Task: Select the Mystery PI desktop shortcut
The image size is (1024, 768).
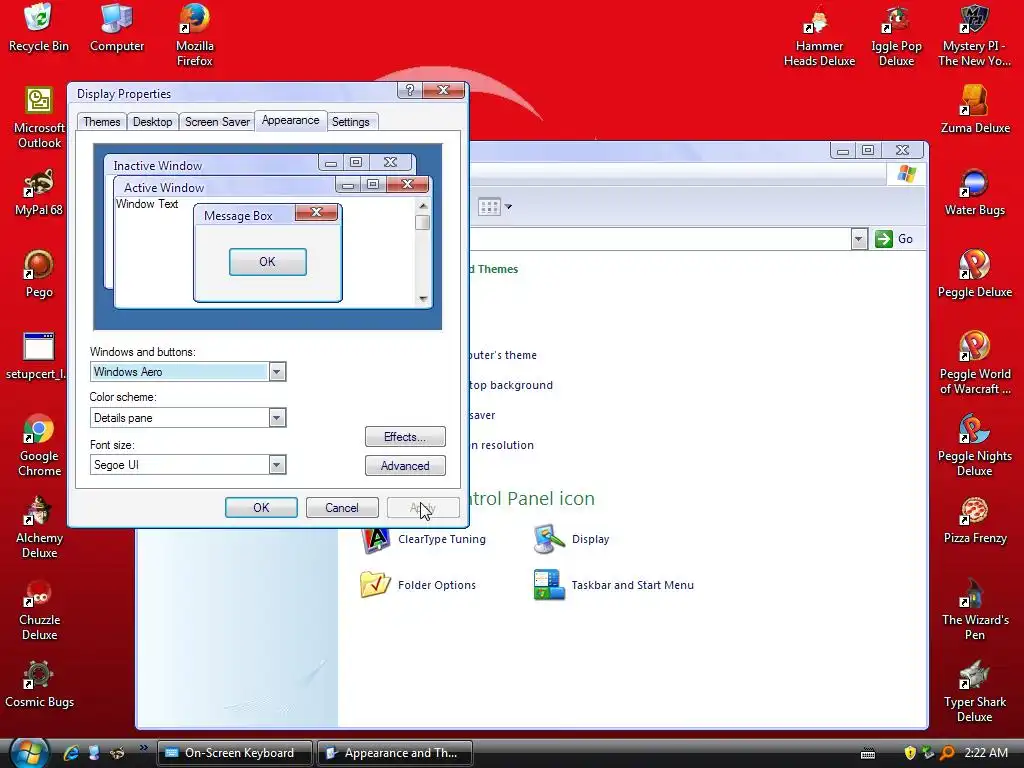Action: click(974, 35)
